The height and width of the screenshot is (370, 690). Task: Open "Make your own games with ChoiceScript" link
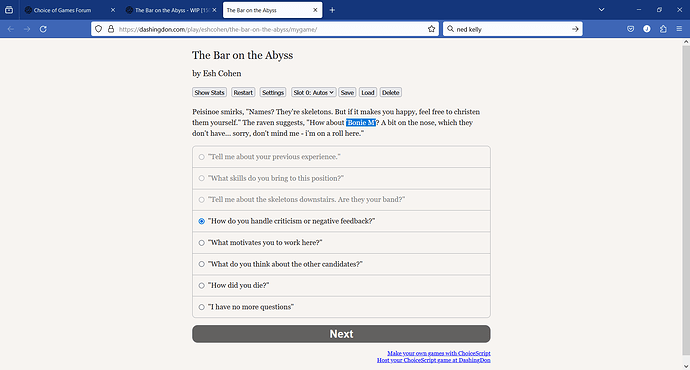439,353
